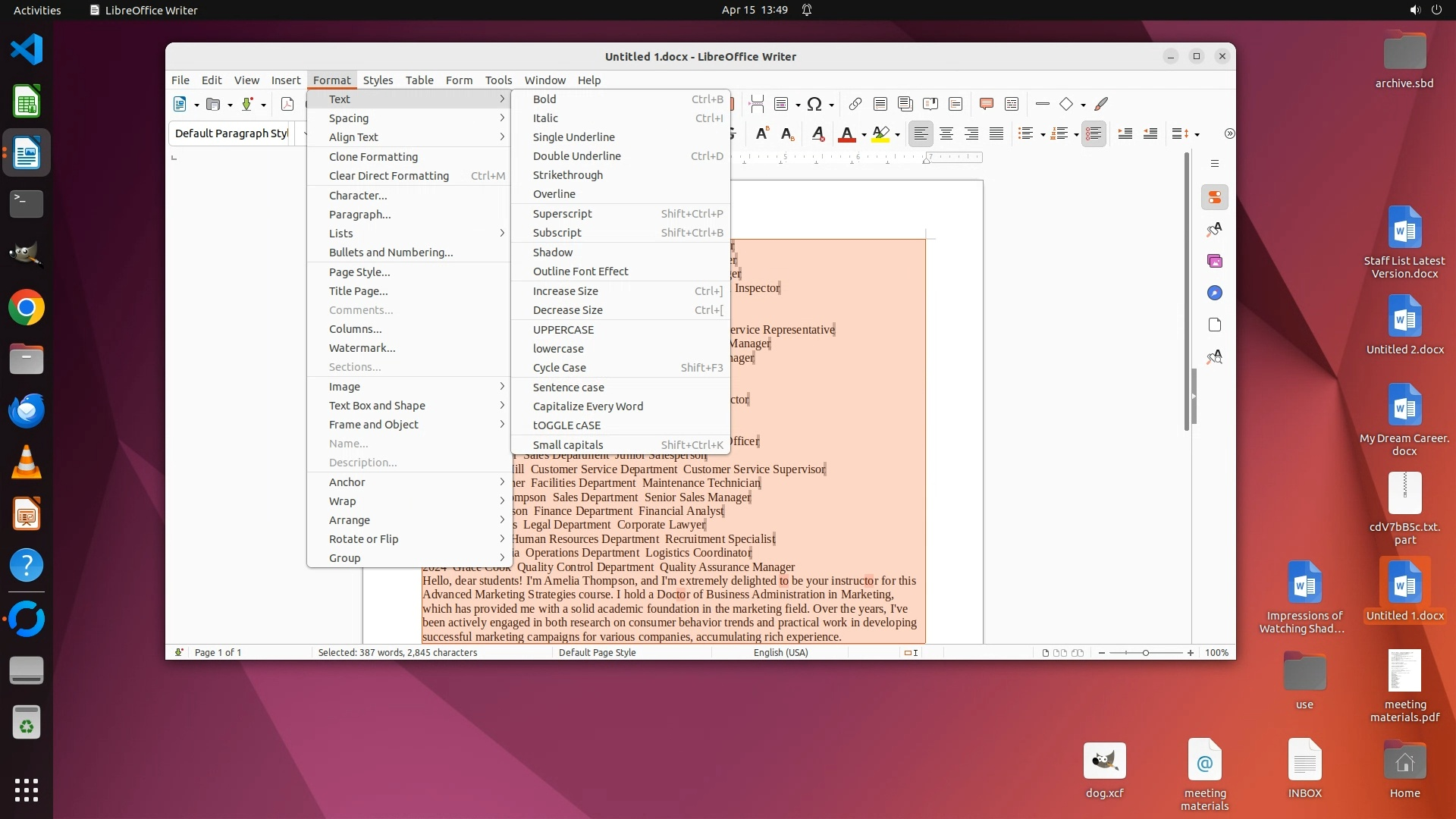Image resolution: width=1456 pixels, height=819 pixels.
Task: Select Strikethrough in Text submenu
Action: 567,175
